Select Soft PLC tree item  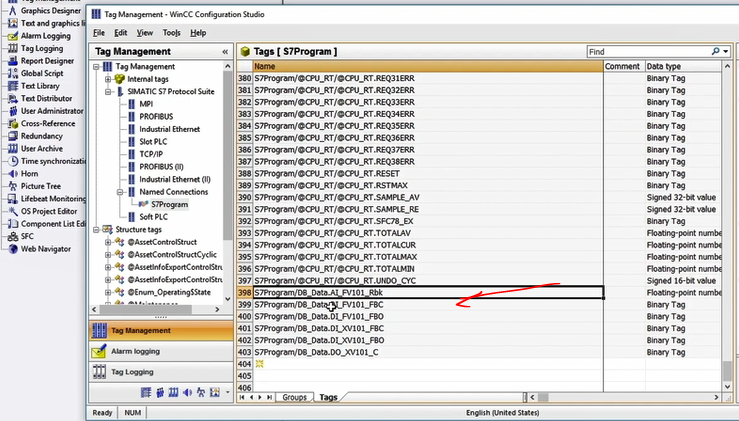[153, 217]
